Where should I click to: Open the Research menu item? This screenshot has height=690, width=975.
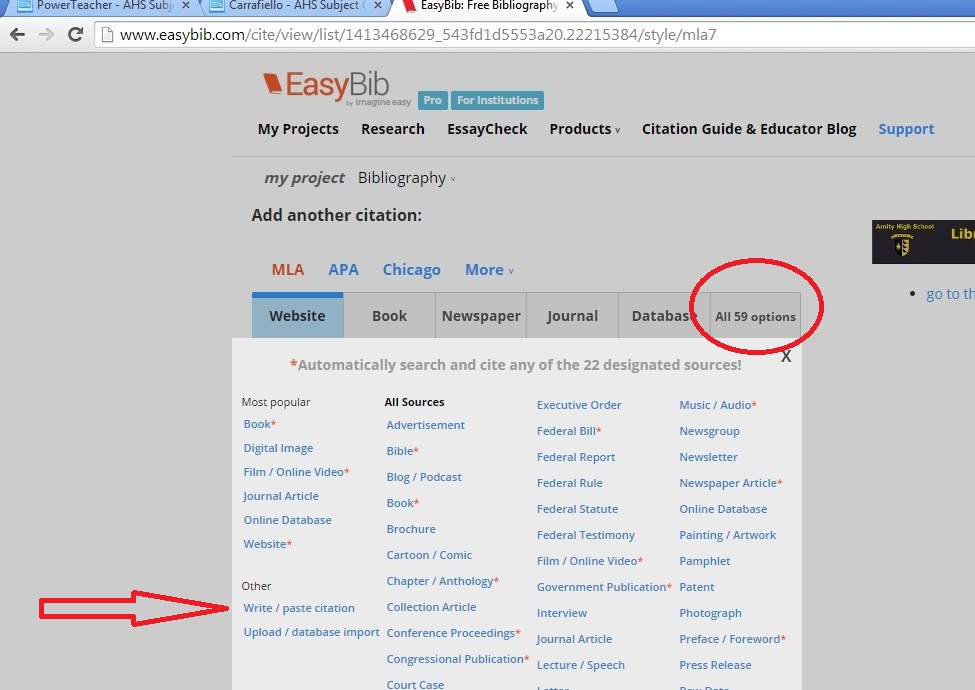coord(393,129)
